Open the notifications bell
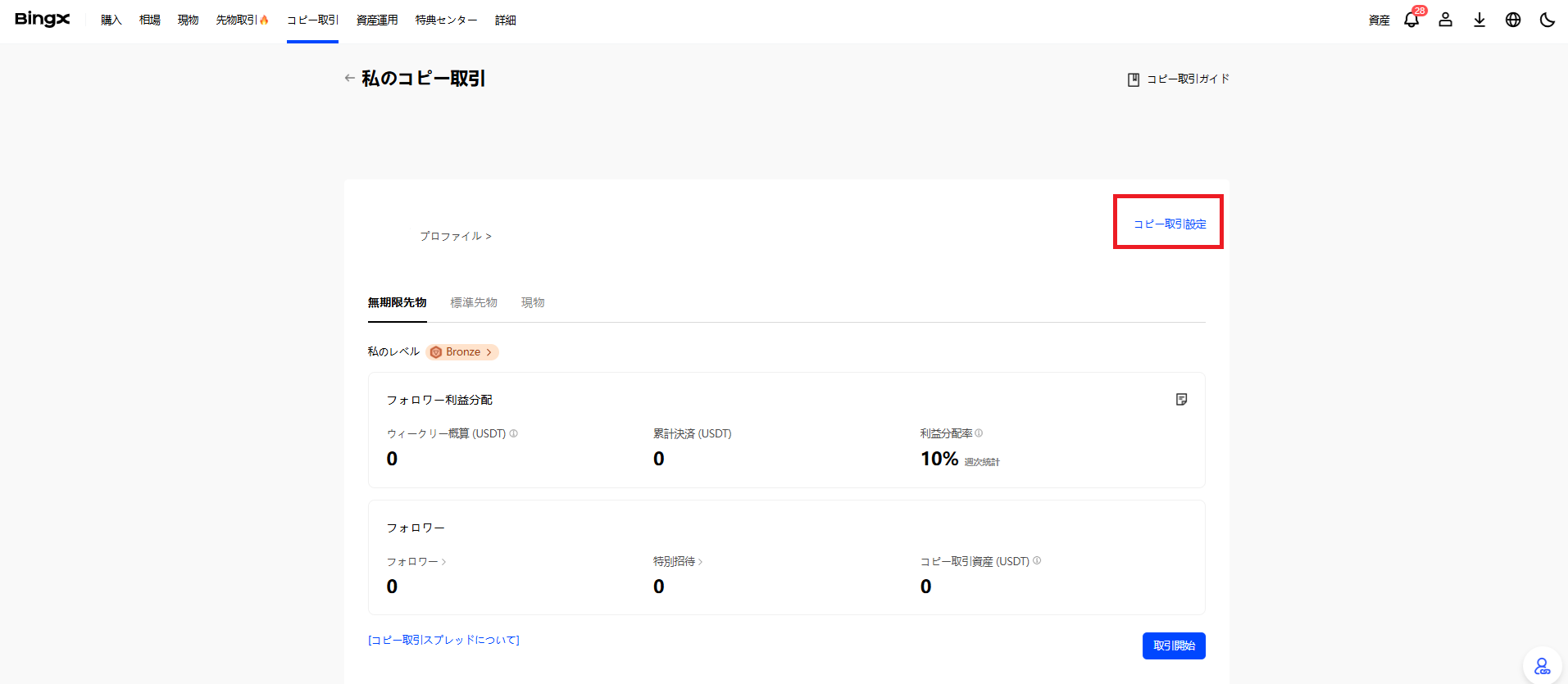 coord(1411,20)
